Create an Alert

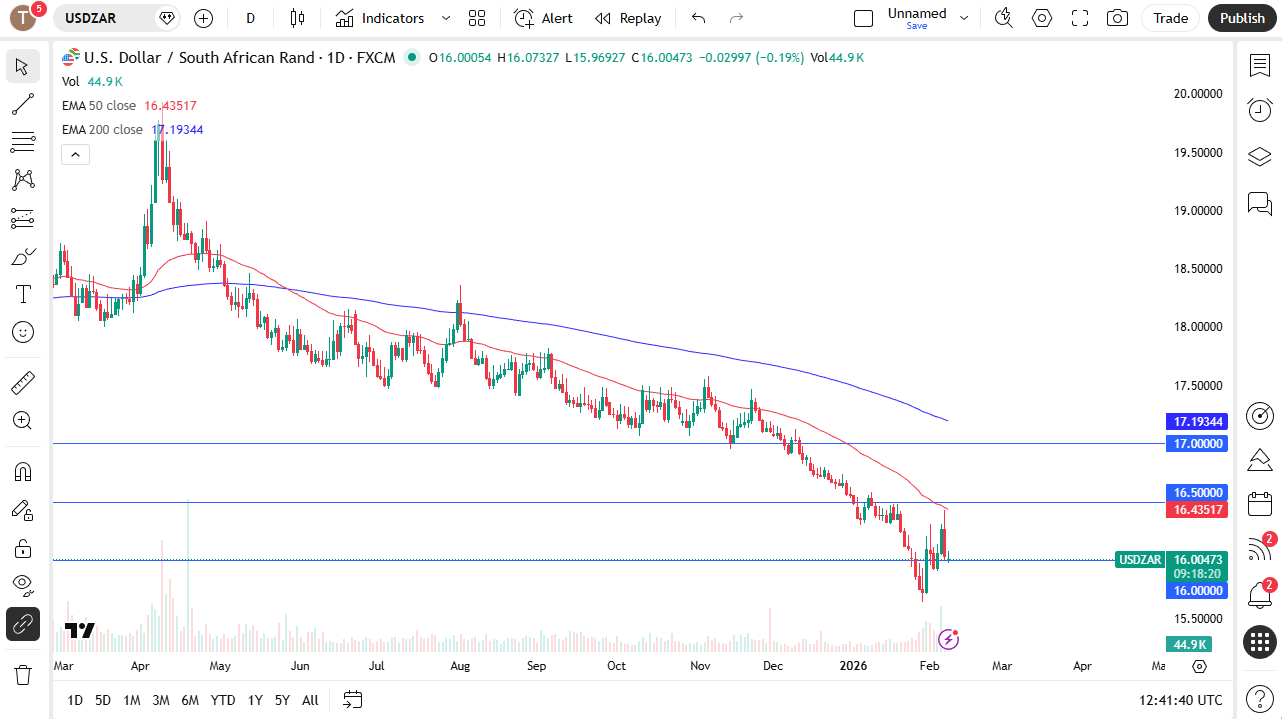[x=544, y=18]
